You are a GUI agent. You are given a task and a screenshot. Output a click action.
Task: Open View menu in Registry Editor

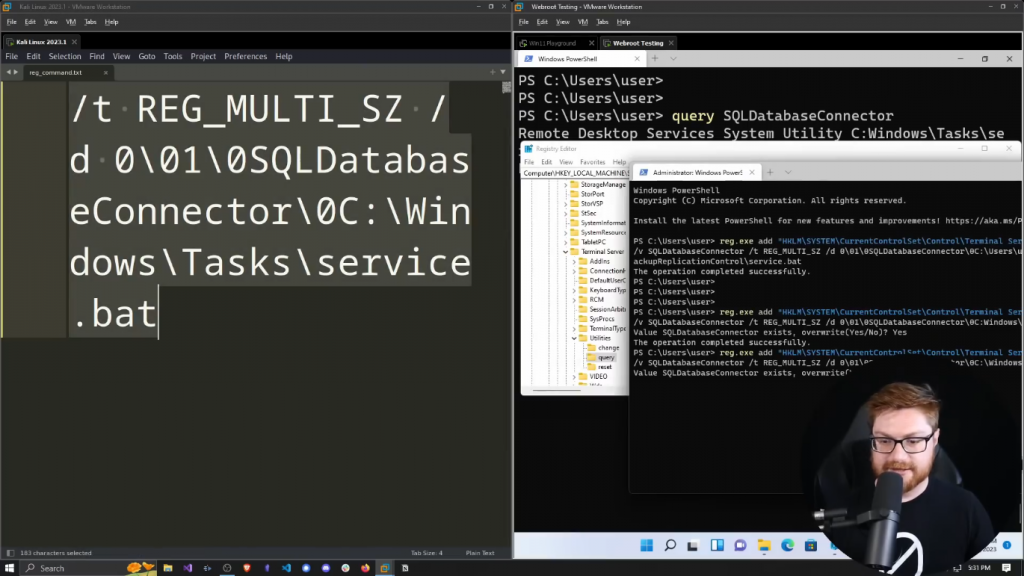point(566,162)
